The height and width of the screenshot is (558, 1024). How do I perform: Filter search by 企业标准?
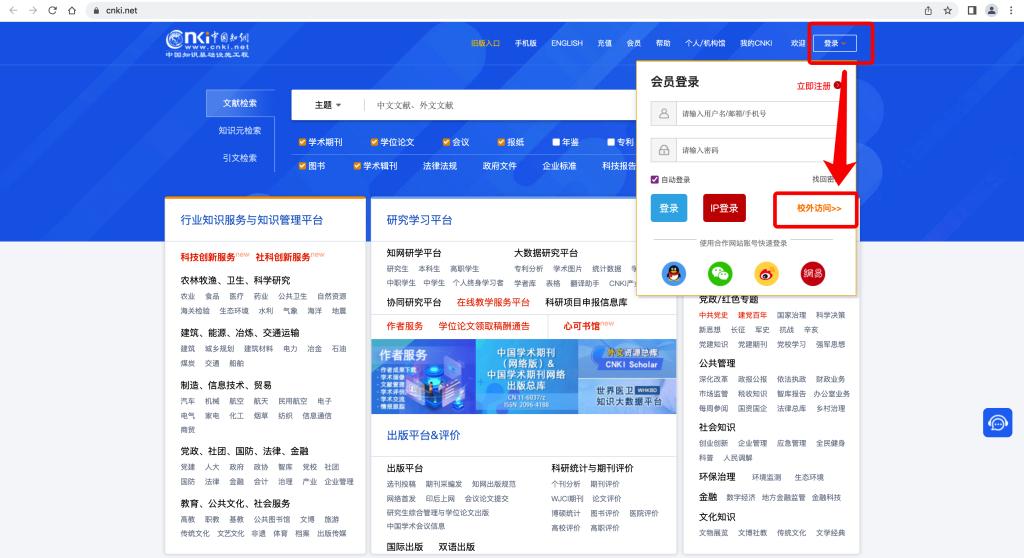[x=559, y=166]
